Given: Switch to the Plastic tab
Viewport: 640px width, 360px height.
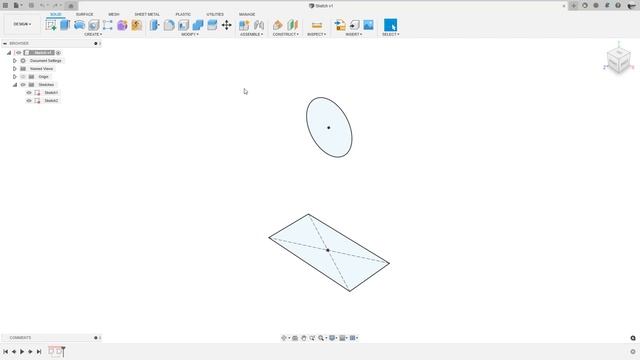Looking at the screenshot, I should click(x=183, y=14).
